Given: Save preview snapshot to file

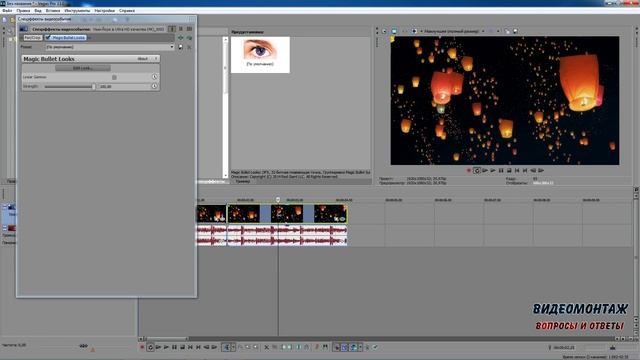Looking at the screenshot, I should (x=516, y=31).
